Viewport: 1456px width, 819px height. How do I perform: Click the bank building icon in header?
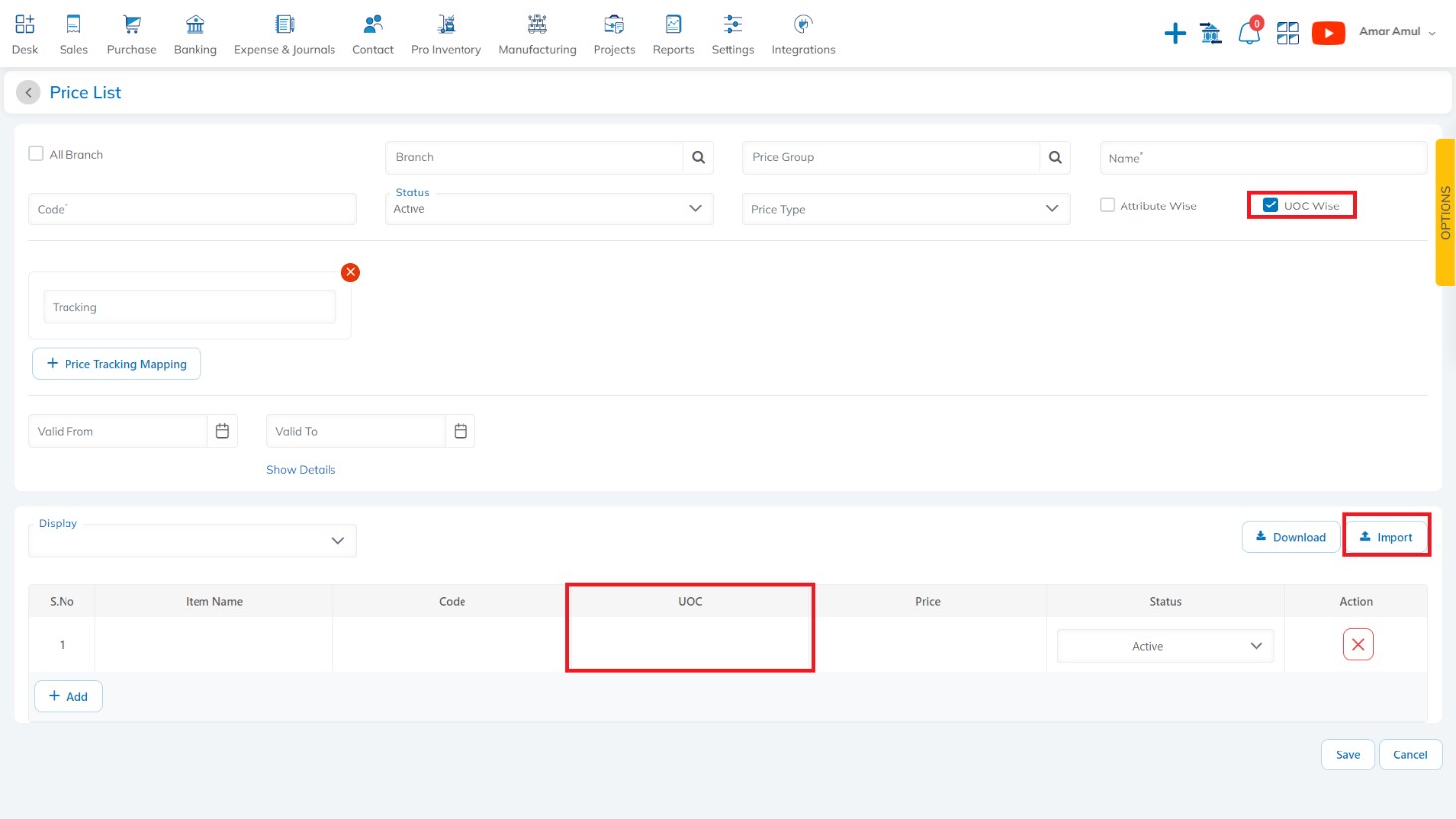pyautogui.click(x=1211, y=33)
